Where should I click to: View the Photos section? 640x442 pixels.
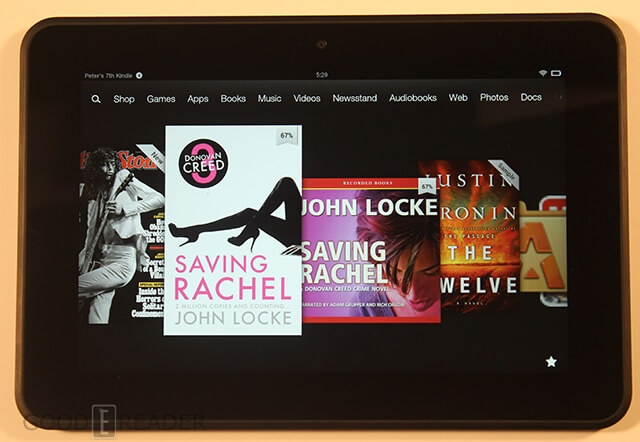[494, 97]
